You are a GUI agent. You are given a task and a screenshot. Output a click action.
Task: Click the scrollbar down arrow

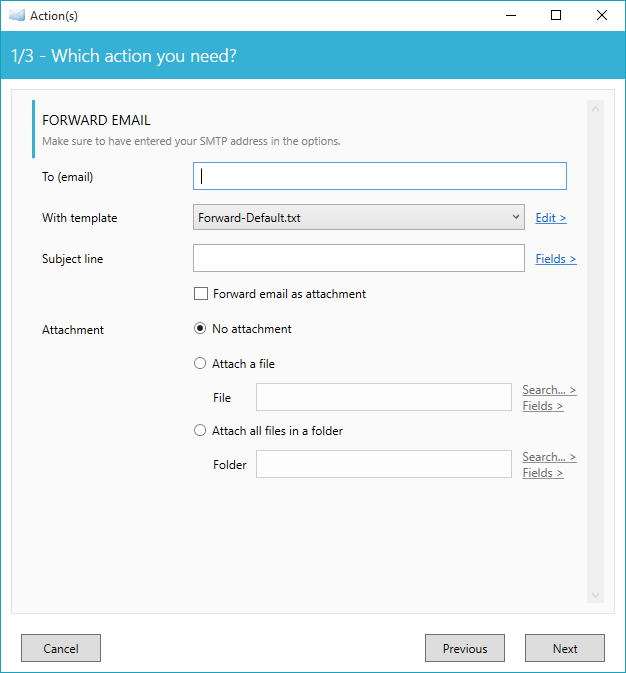pos(595,595)
